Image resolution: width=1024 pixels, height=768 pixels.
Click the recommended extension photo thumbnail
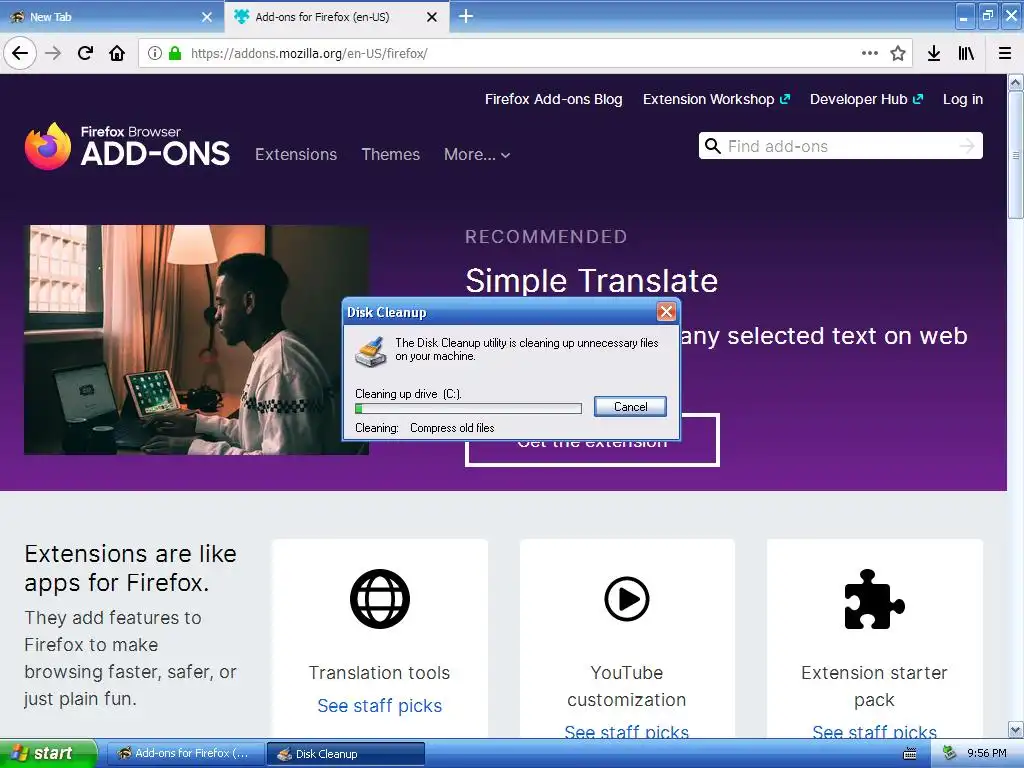click(196, 340)
